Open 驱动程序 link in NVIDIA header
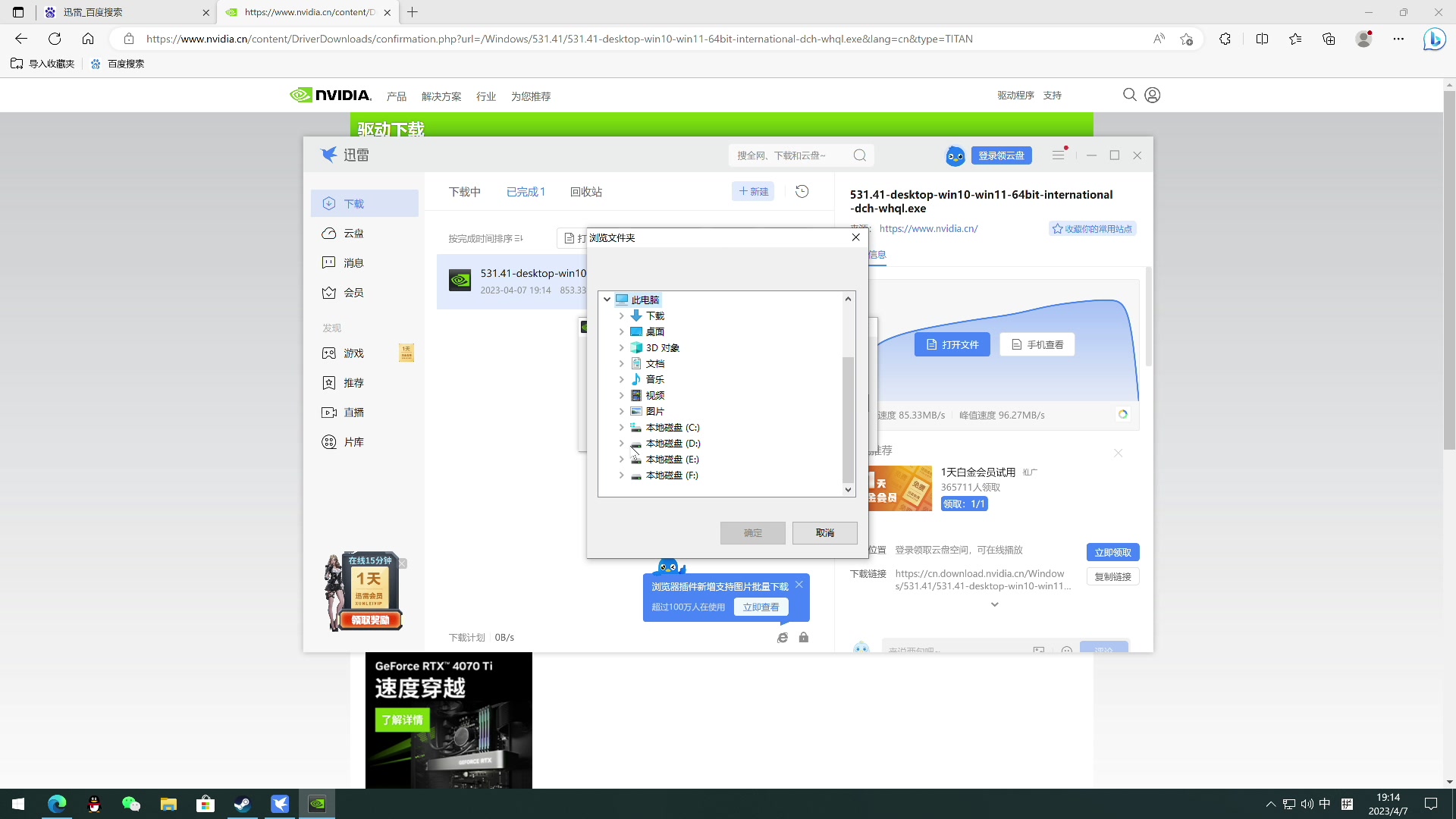1456x819 pixels. [x=1015, y=96]
